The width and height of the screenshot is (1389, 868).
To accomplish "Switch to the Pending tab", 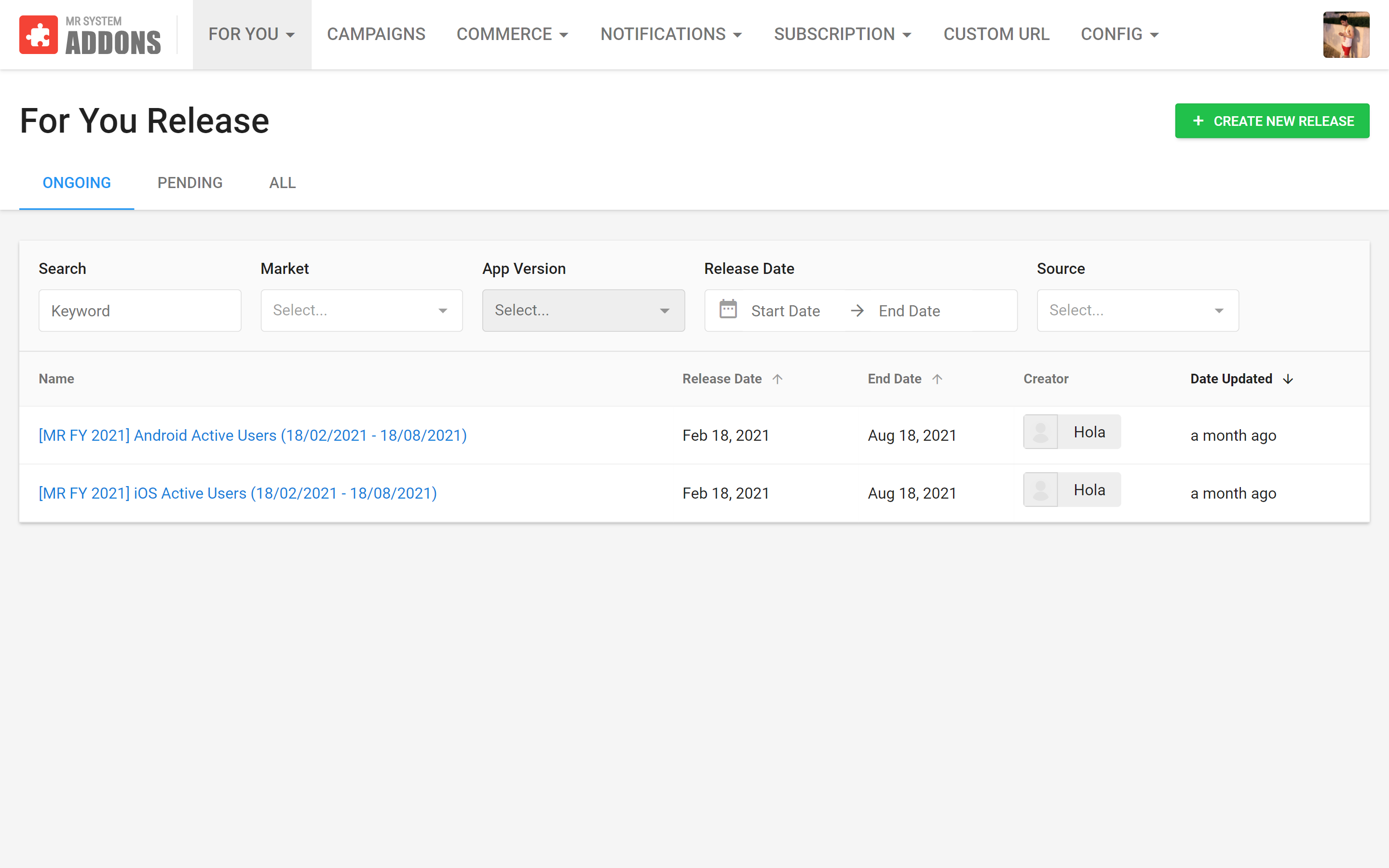I will tap(190, 183).
